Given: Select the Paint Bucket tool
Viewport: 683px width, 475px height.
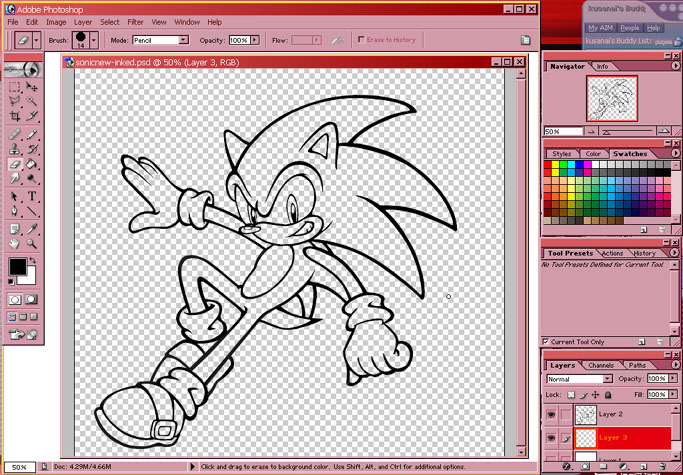Looking at the screenshot, I should click(x=31, y=164).
